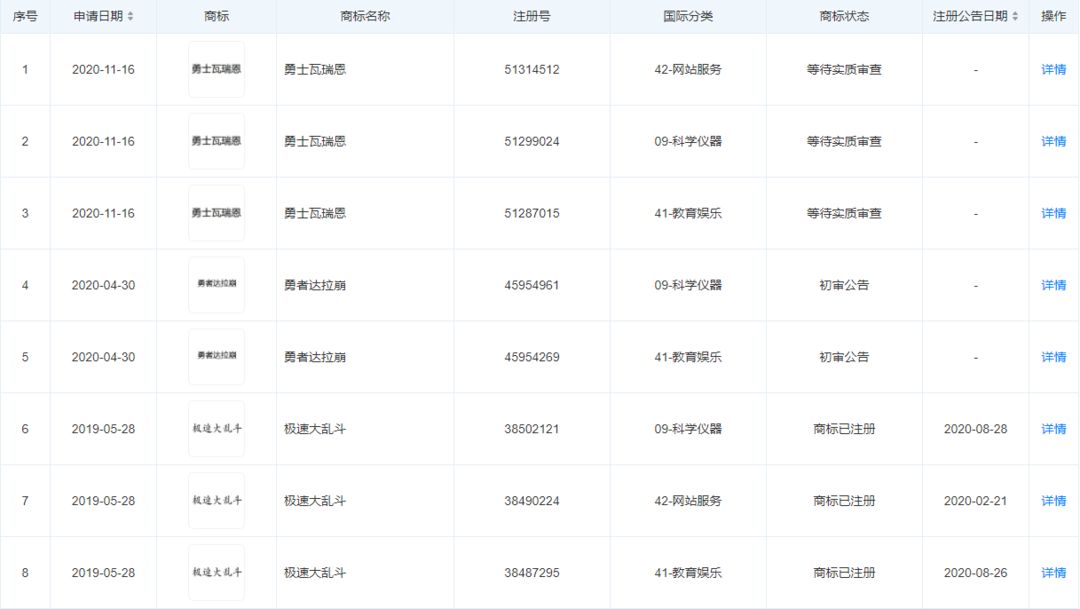Click the 勇士瓦瑞恩 logo thumbnail in row 3

coord(216,214)
